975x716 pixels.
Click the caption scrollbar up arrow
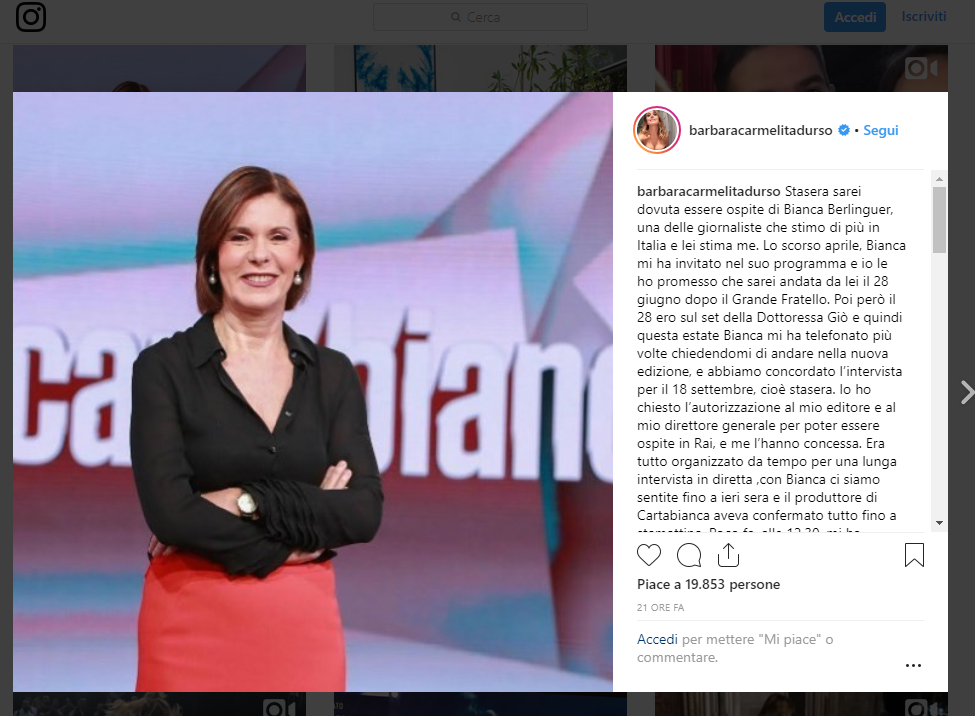click(939, 179)
